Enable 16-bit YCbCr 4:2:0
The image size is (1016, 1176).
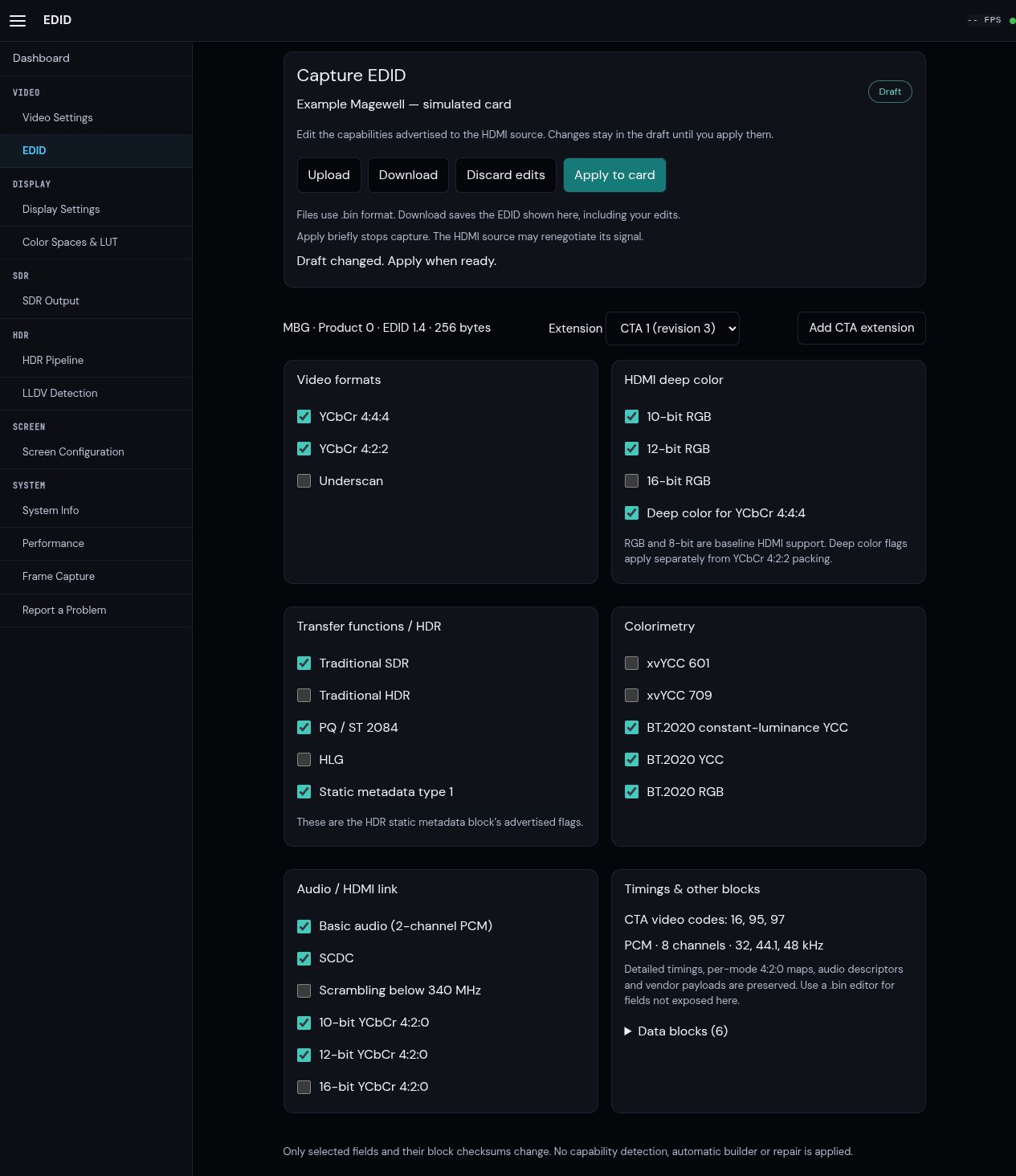[x=304, y=1087]
